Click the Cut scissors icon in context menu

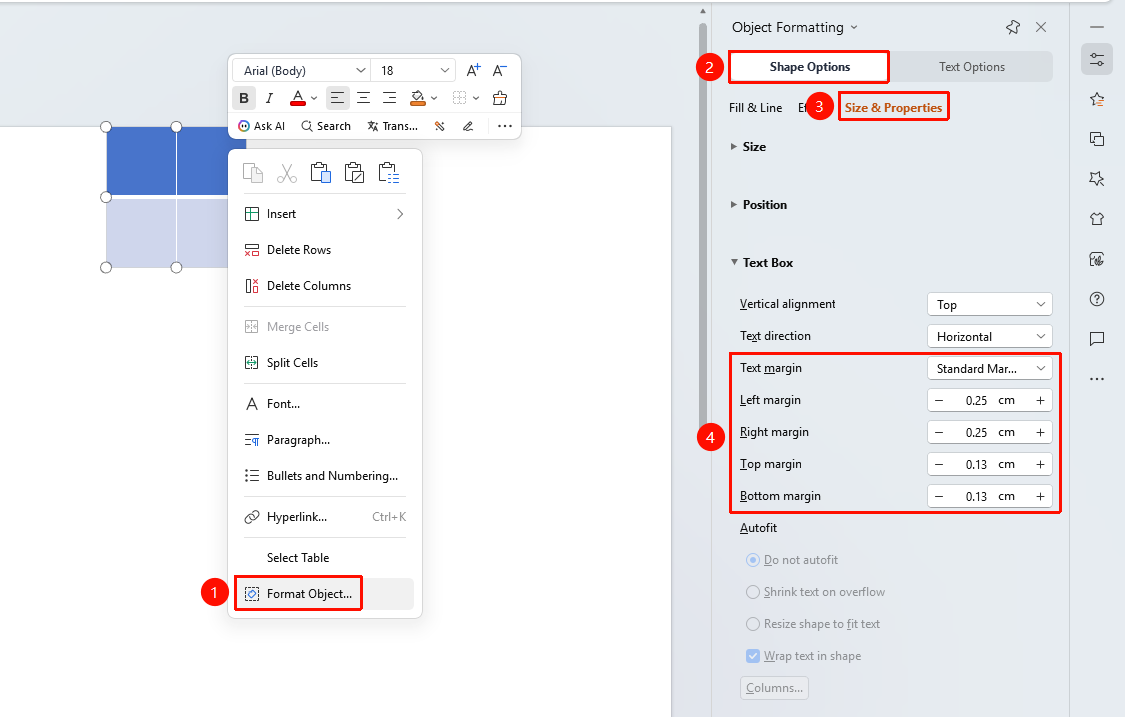coord(287,173)
